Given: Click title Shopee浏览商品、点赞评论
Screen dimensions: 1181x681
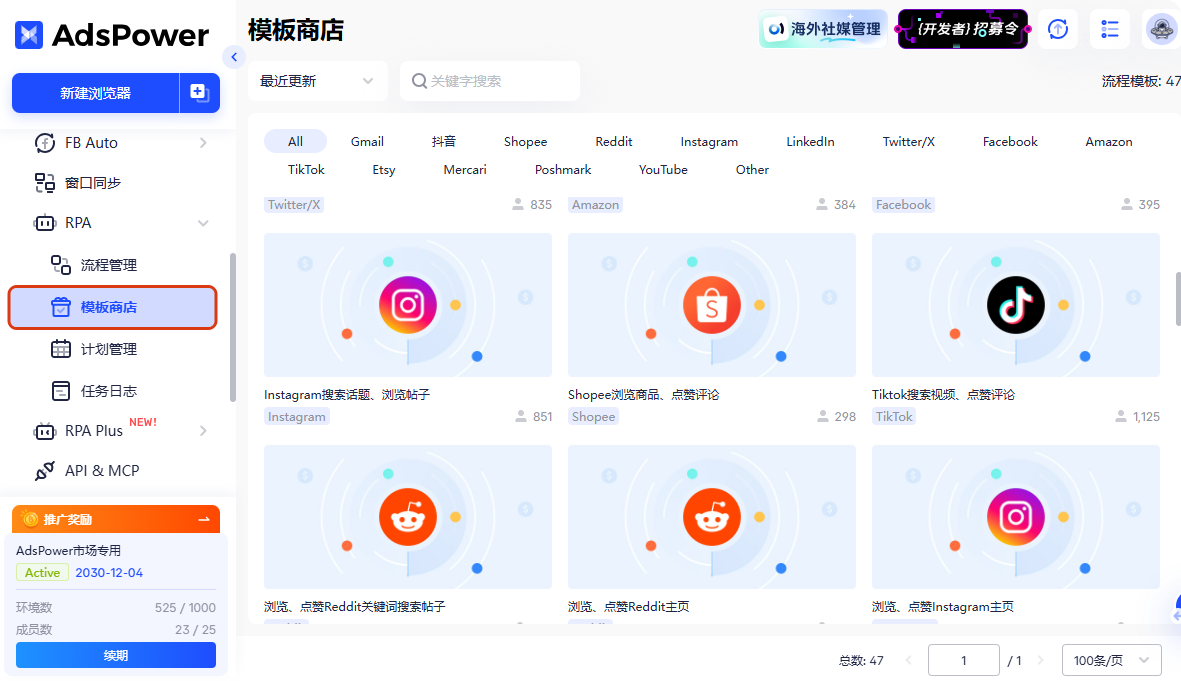Looking at the screenshot, I should 643,395.
